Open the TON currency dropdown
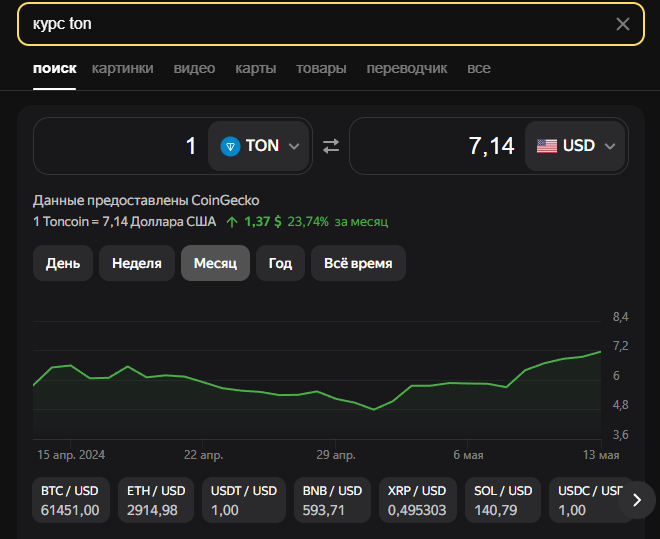660x539 pixels. [x=258, y=146]
